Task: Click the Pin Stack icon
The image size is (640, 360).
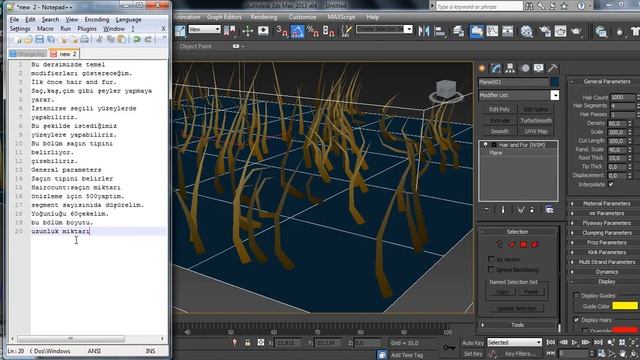Action: 486,210
